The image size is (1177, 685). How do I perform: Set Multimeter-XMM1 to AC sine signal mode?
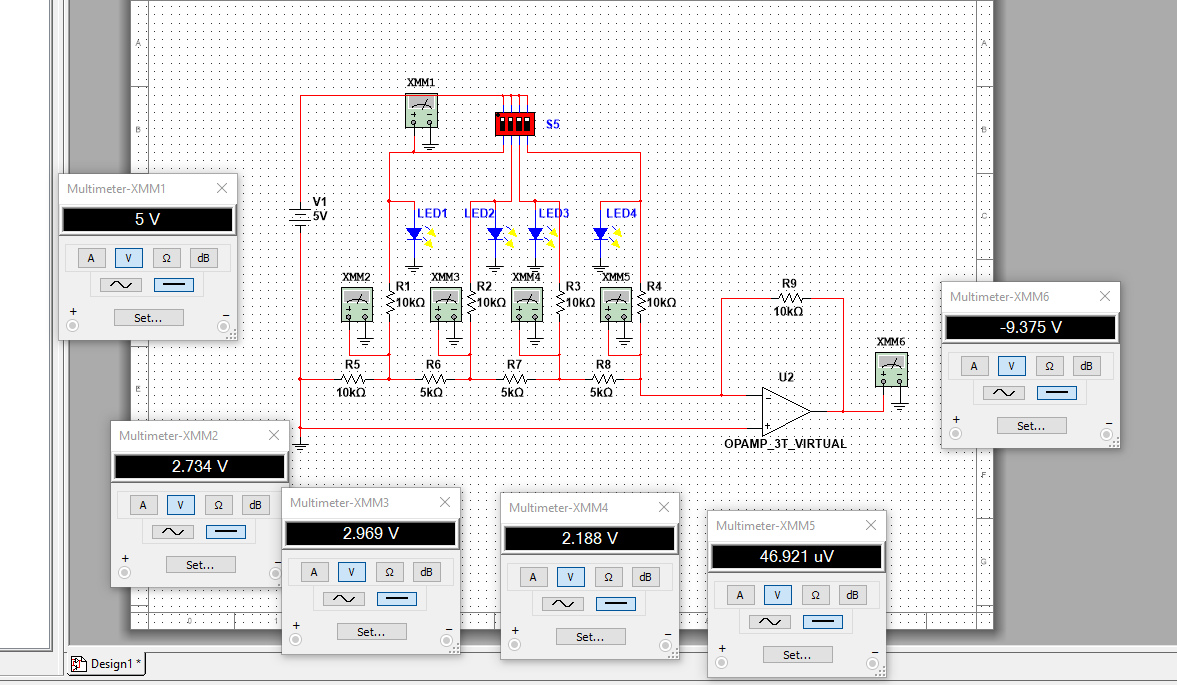pyautogui.click(x=121, y=285)
